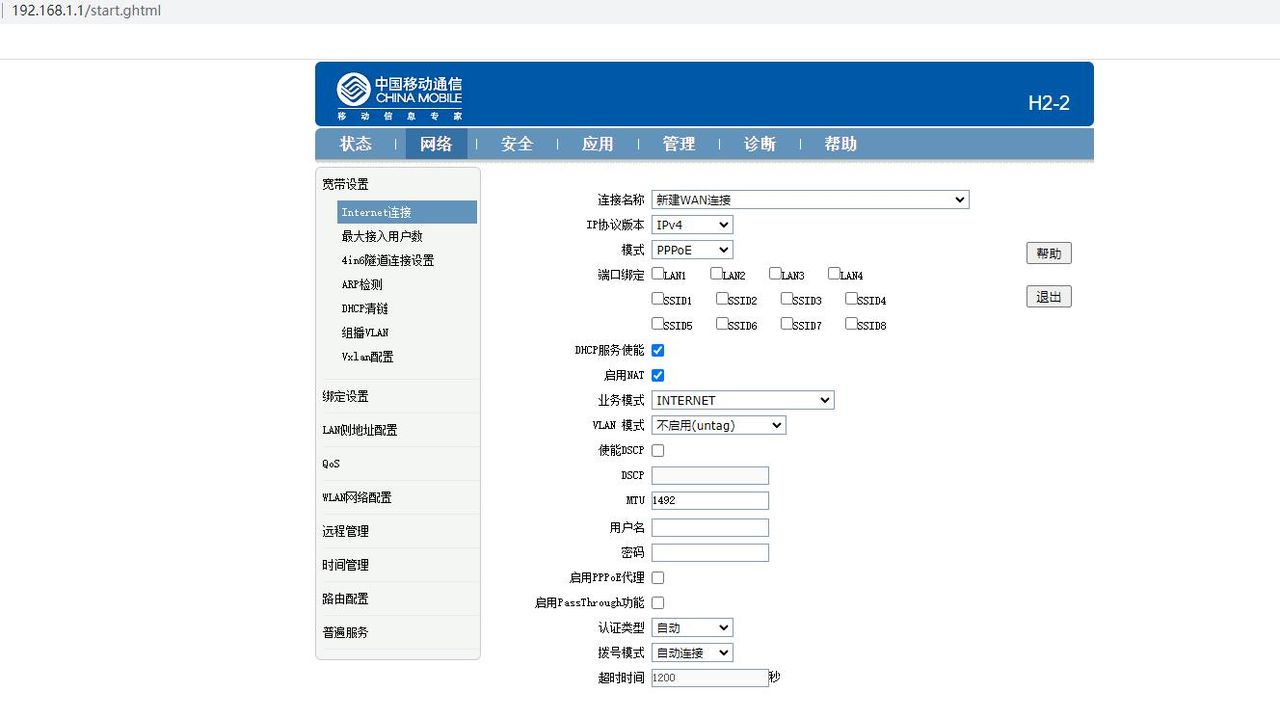The height and width of the screenshot is (717, 1280).
Task: Open DHCP清链 sidebar item
Action: (x=365, y=308)
